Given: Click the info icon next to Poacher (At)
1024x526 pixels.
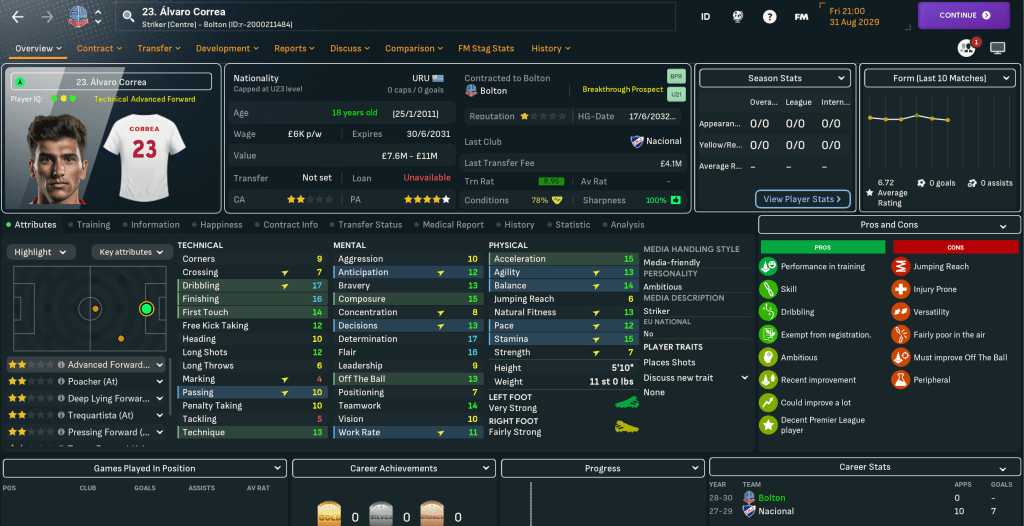Looking at the screenshot, I should click(x=61, y=381).
